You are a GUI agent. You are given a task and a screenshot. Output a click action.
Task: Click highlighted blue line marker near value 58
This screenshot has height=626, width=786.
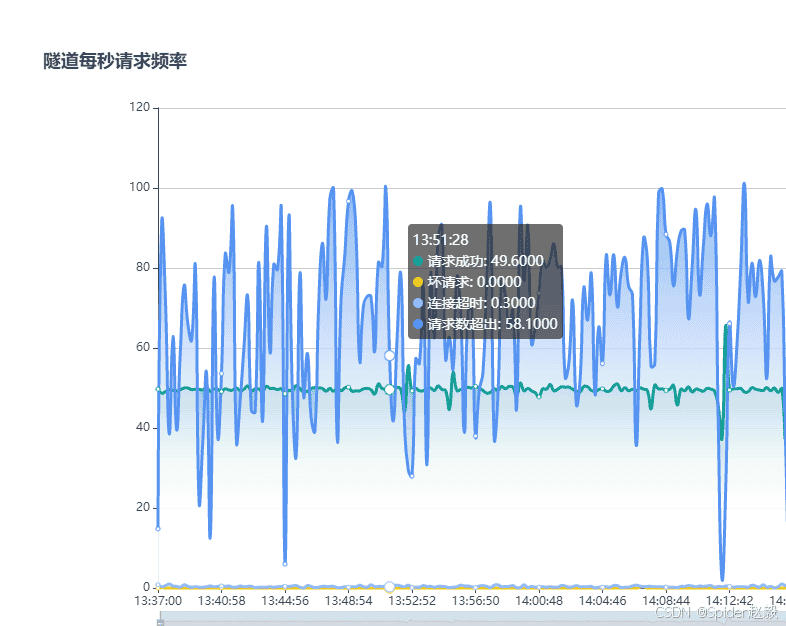[x=389, y=355]
